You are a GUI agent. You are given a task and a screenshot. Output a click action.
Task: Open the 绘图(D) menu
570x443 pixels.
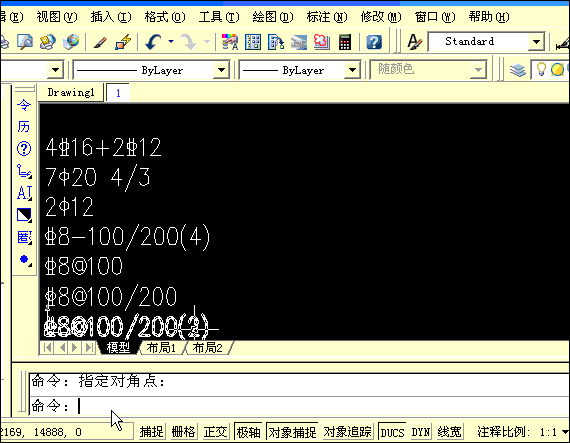(273, 17)
